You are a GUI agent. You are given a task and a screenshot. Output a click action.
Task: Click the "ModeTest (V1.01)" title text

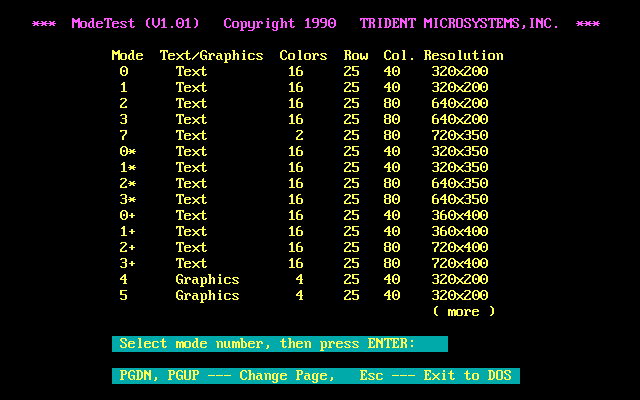(x=135, y=23)
